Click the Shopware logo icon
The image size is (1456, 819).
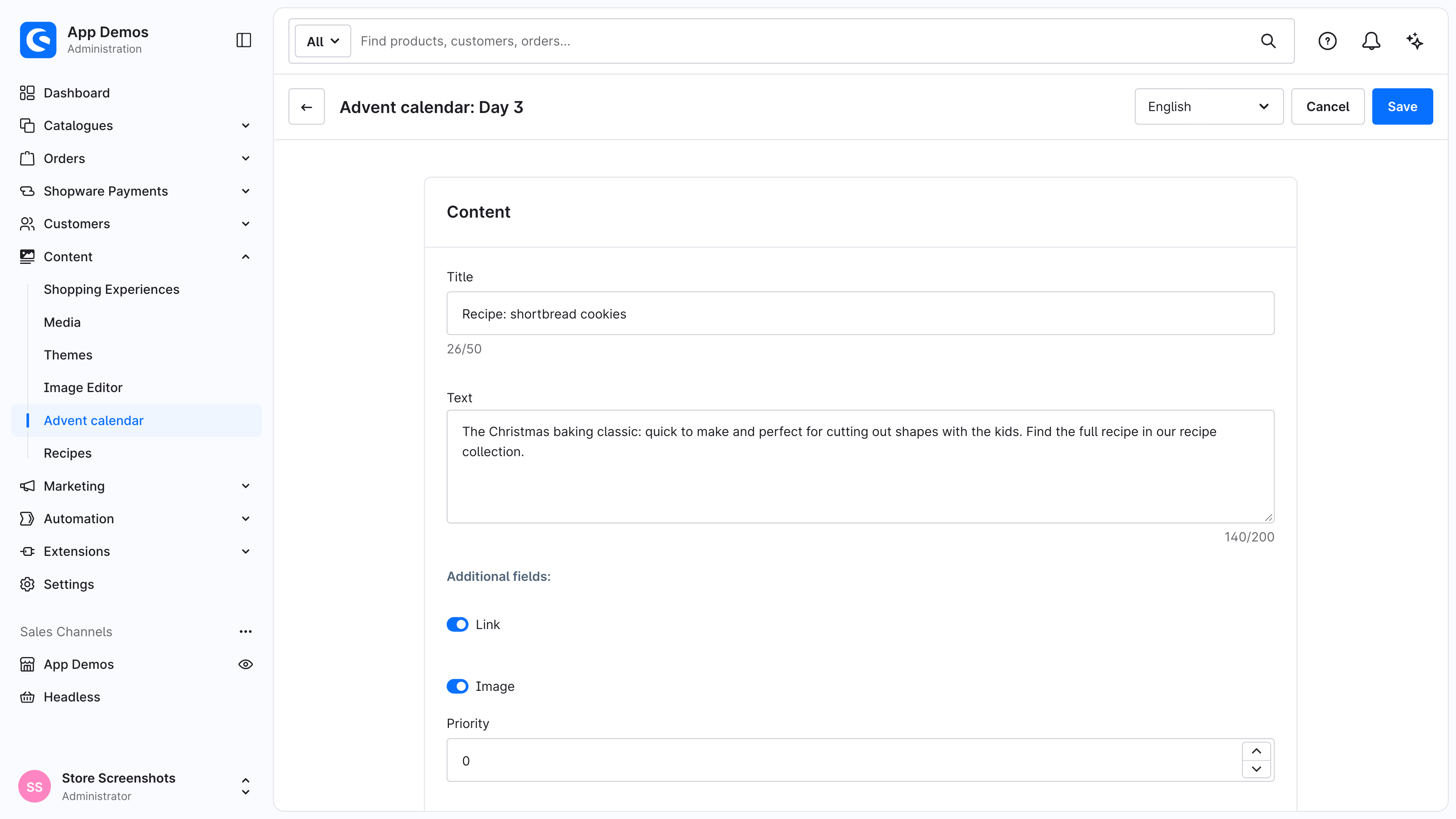[38, 40]
